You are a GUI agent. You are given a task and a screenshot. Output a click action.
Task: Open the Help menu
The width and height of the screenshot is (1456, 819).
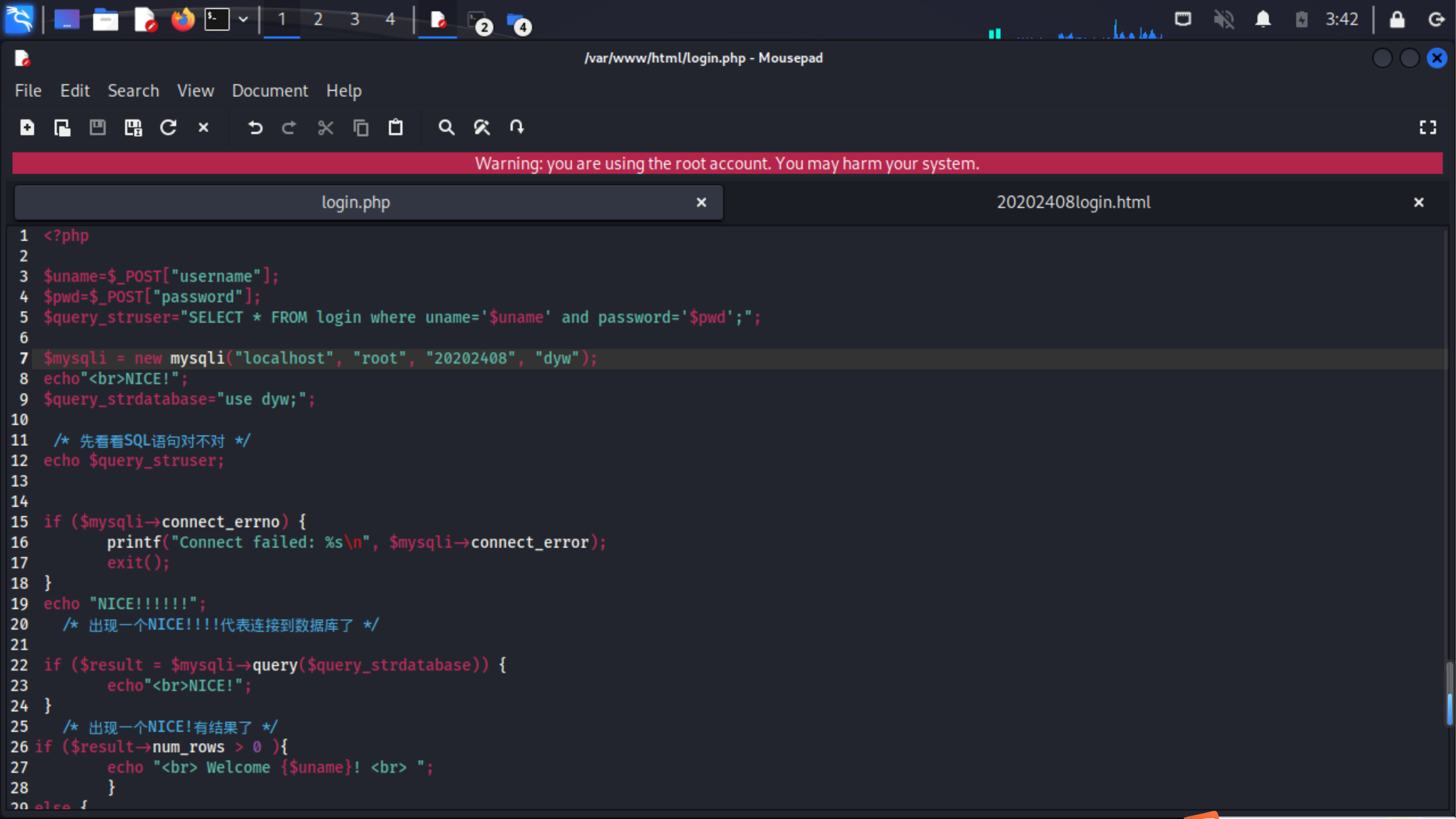pos(344,91)
